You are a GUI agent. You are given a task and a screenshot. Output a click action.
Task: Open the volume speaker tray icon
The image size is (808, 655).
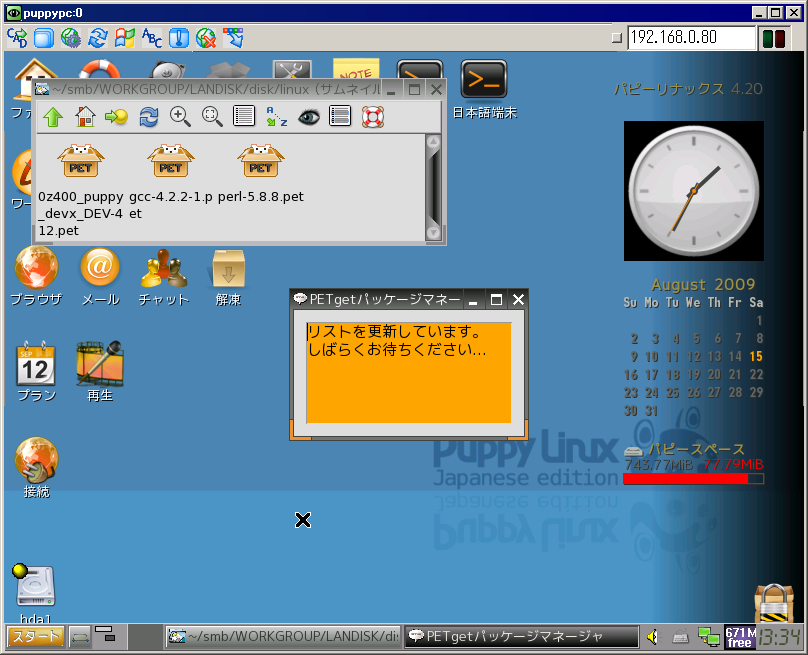coord(653,637)
